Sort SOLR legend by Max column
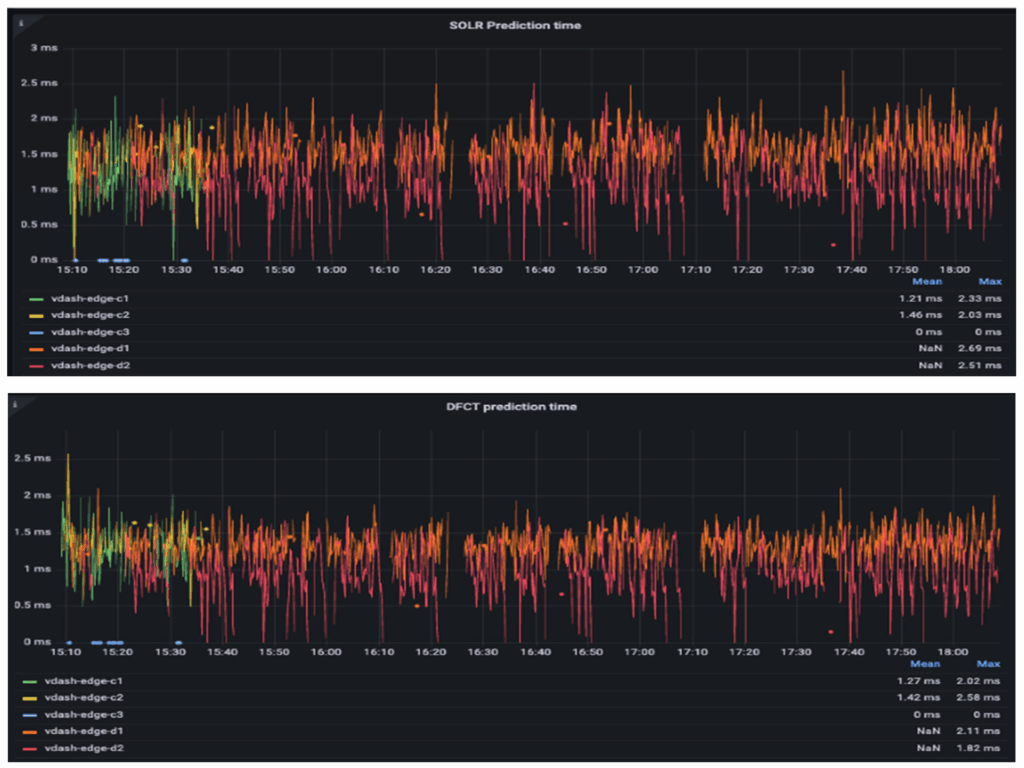This screenshot has width=1024, height=768. click(989, 282)
